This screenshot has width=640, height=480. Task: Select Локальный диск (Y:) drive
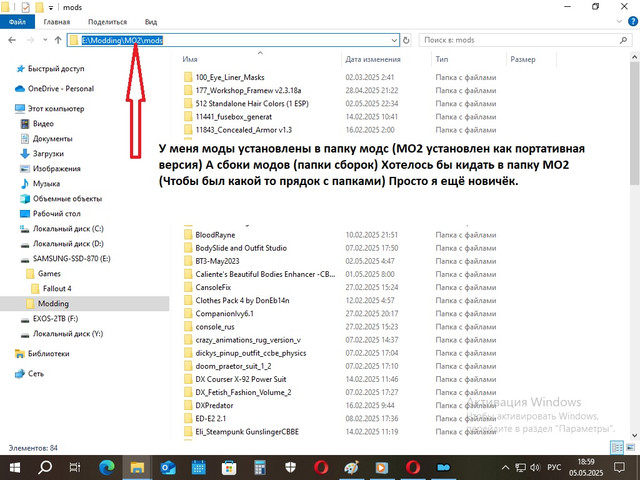62,333
